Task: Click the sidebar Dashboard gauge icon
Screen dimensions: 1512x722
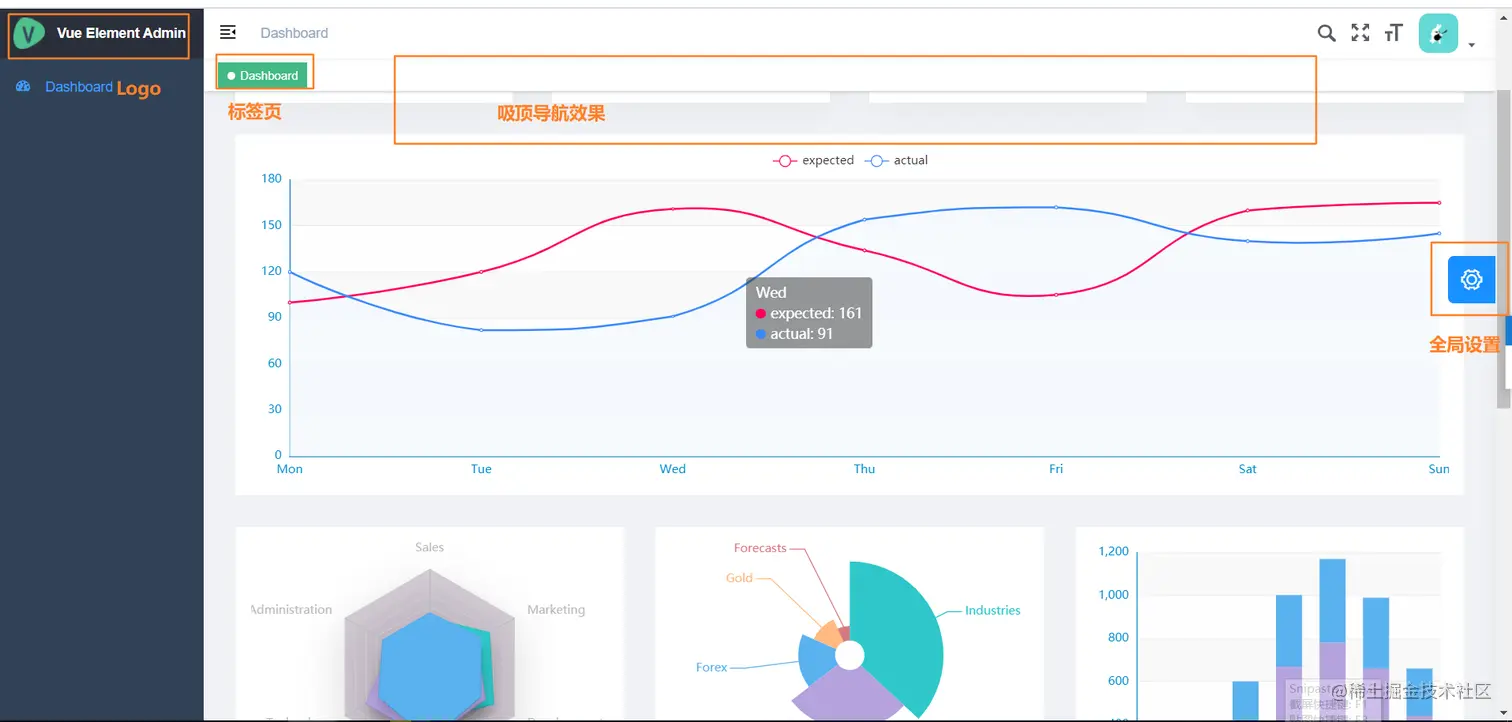Action: pyautogui.click(x=23, y=87)
